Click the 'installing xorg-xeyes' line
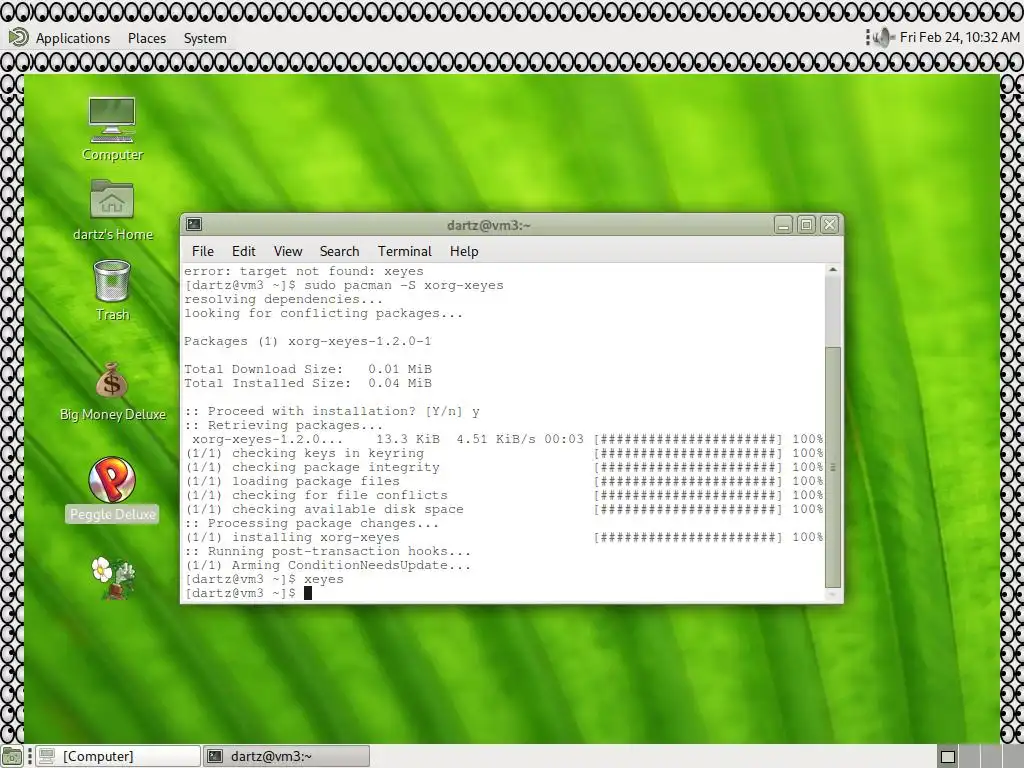1024x768 pixels. (x=293, y=537)
